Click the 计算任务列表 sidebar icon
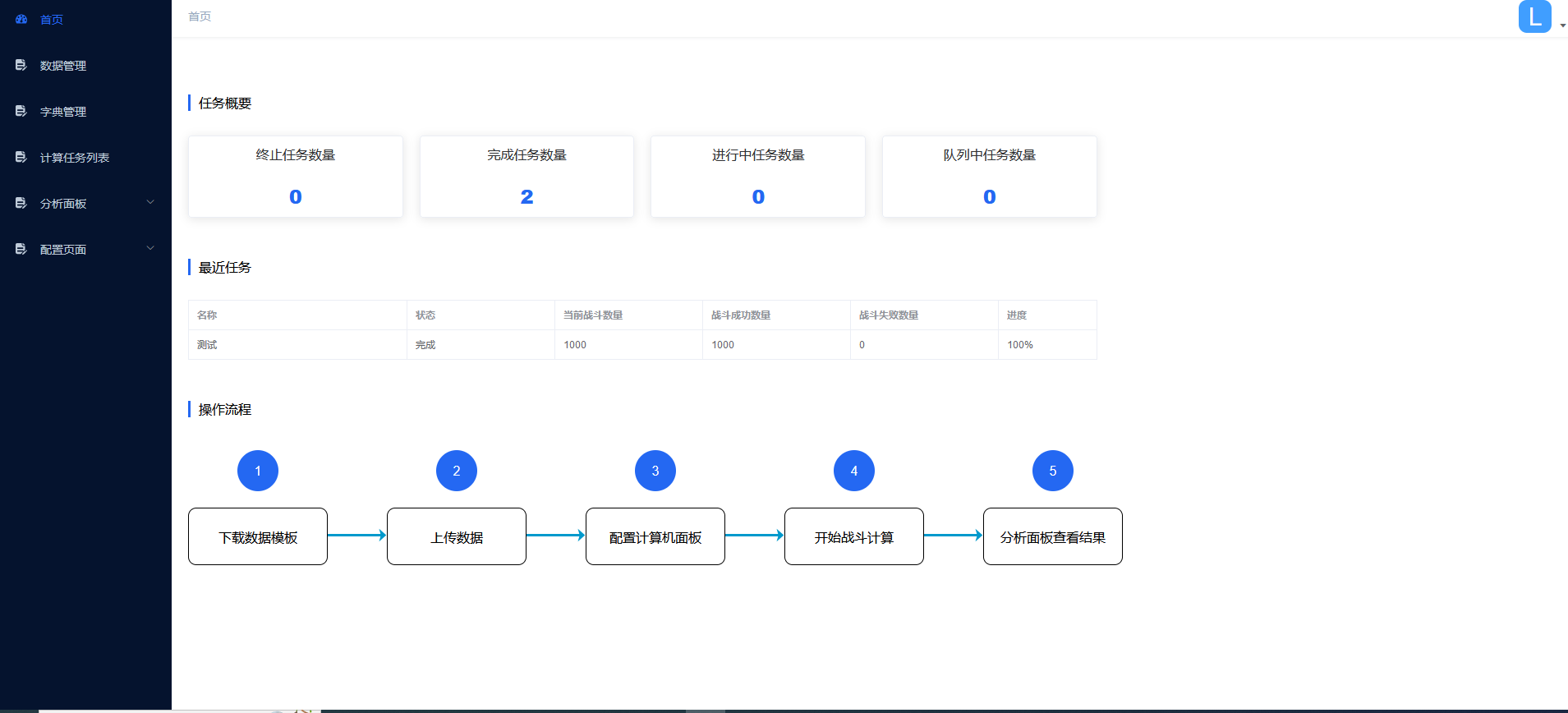The image size is (1568, 713). click(x=21, y=157)
